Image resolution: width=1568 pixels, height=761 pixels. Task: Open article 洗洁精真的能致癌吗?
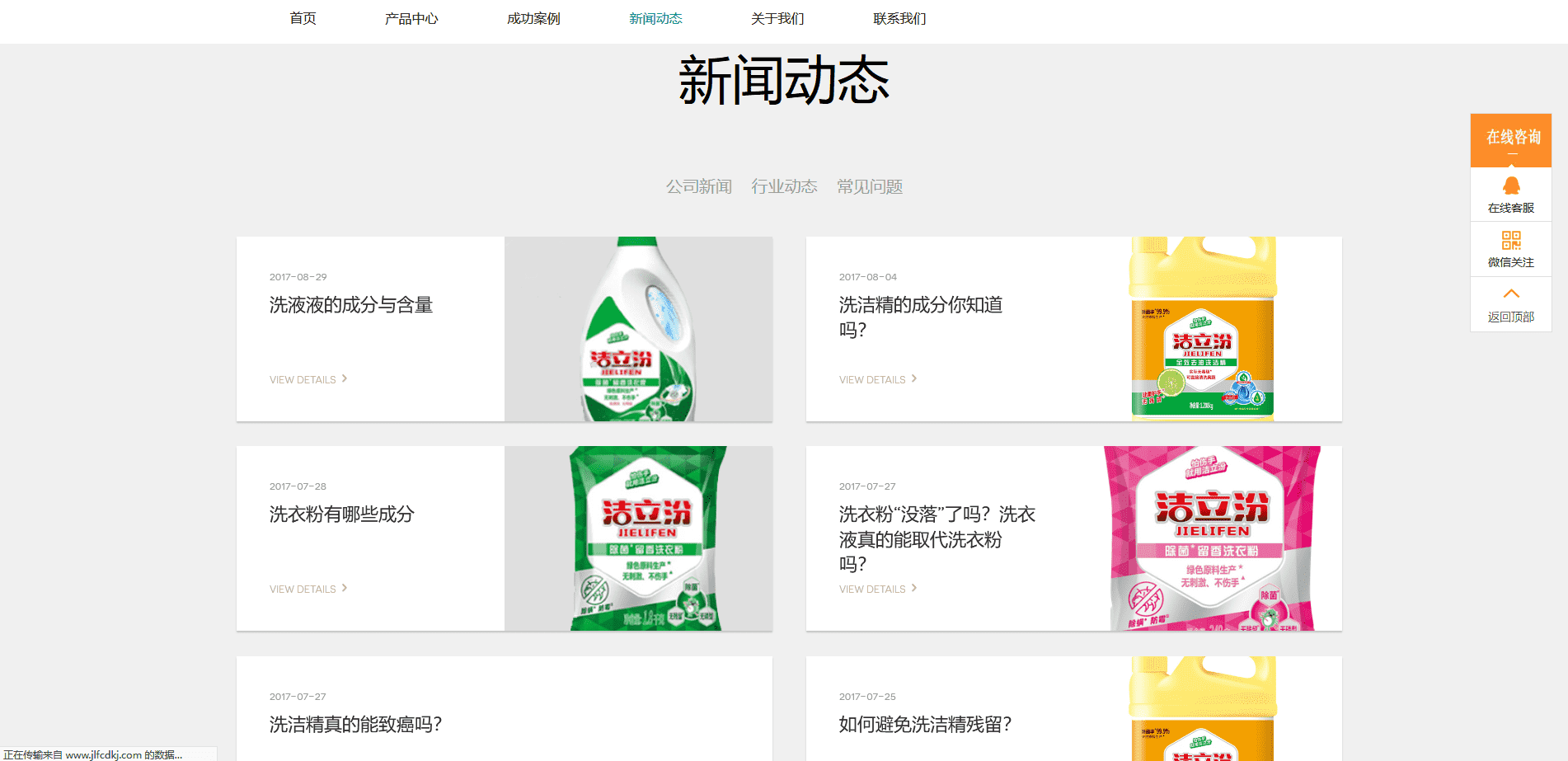click(355, 724)
